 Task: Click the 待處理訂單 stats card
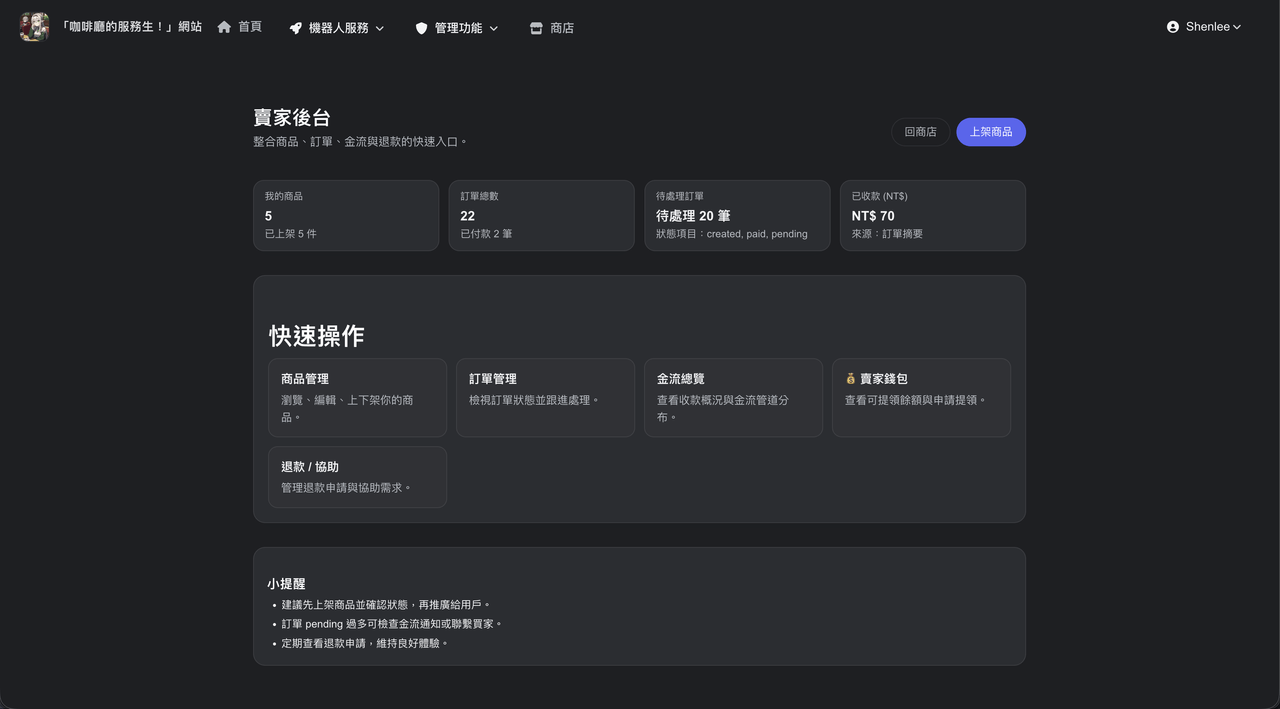click(x=737, y=215)
